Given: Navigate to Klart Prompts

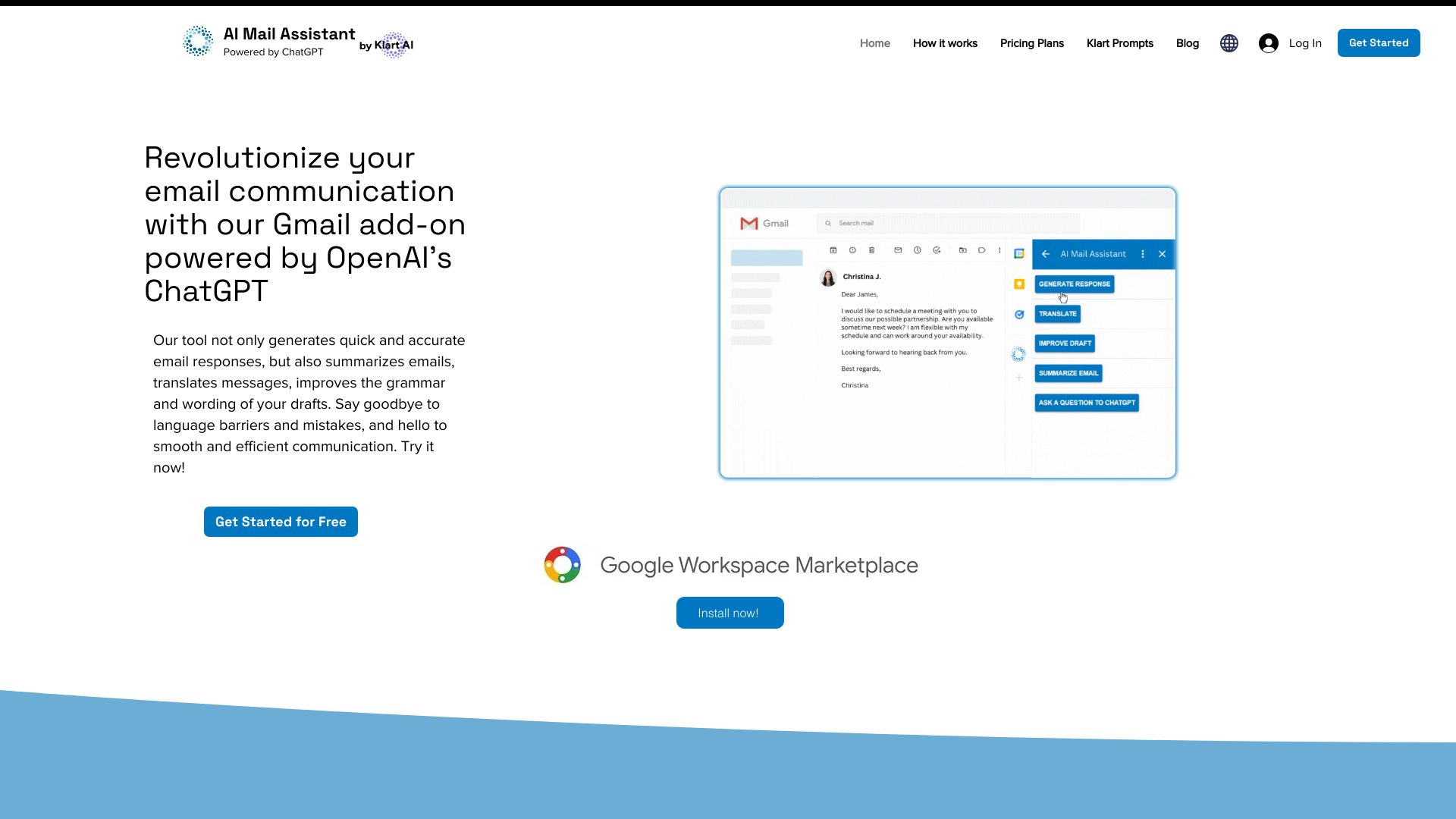Looking at the screenshot, I should tap(1120, 43).
